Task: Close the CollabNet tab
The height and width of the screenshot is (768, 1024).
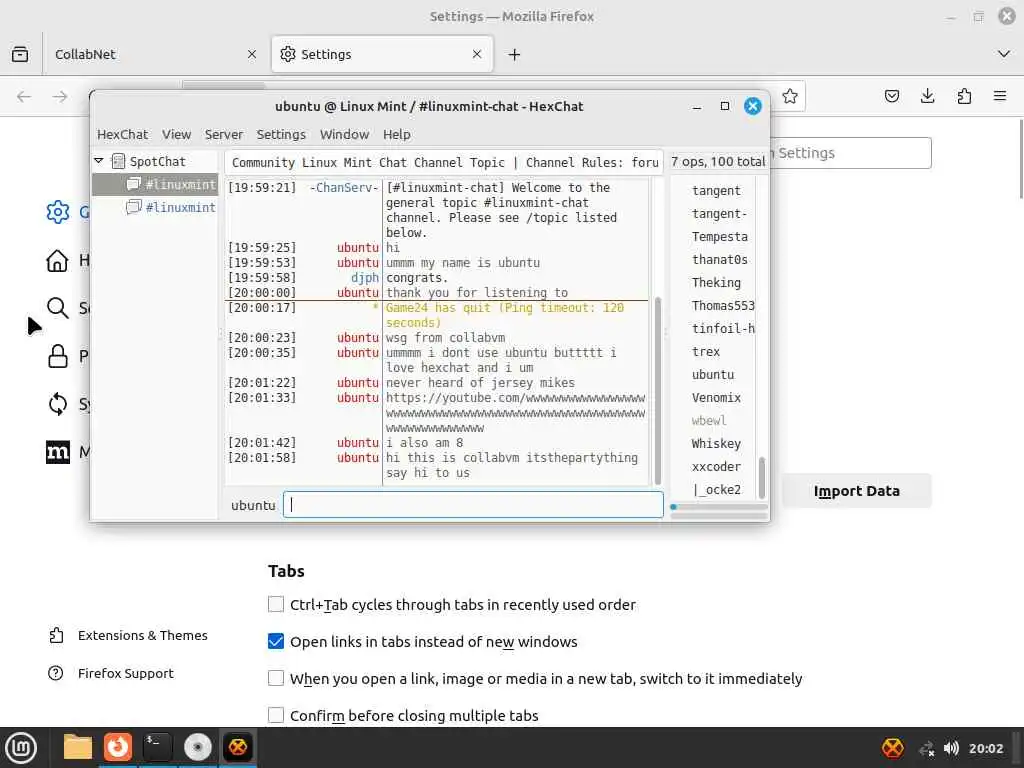Action: pyautogui.click(x=251, y=54)
